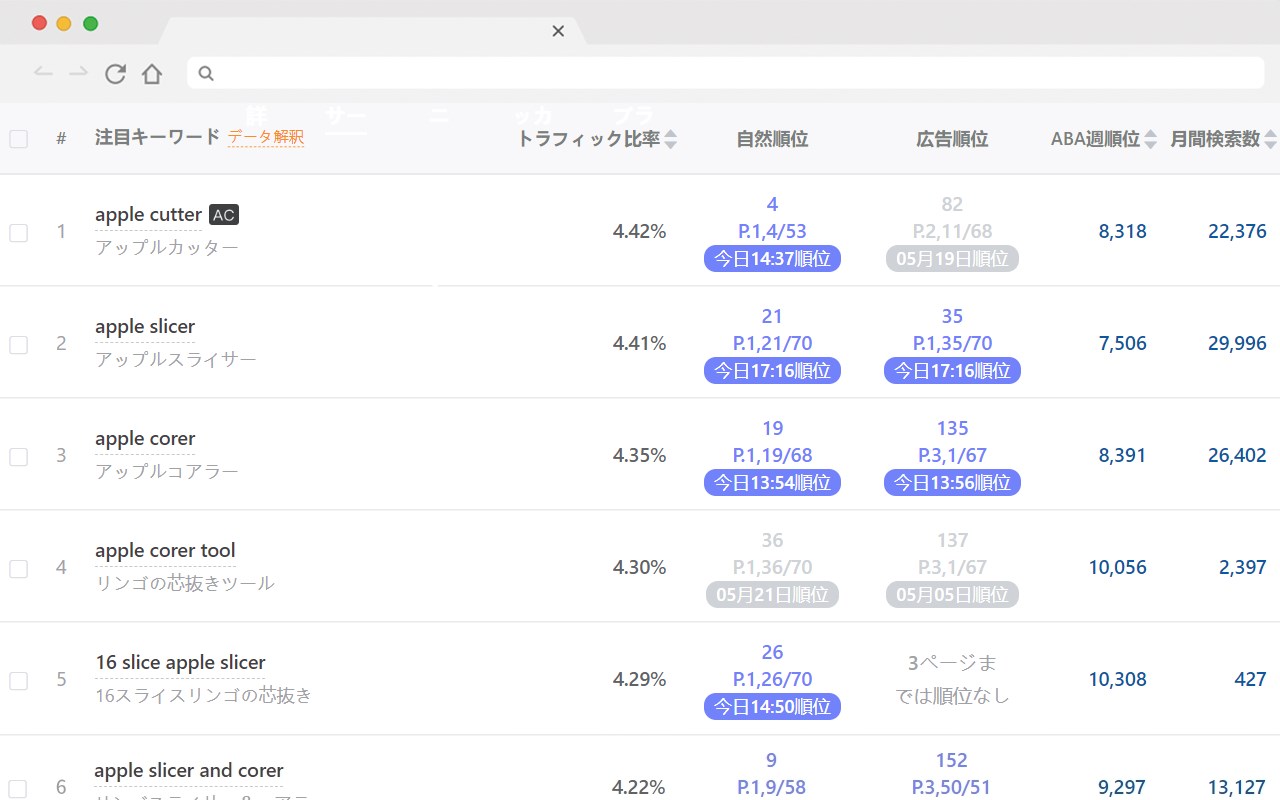
Task: Tick the checkbox for apple corer tool
Action: 19,569
